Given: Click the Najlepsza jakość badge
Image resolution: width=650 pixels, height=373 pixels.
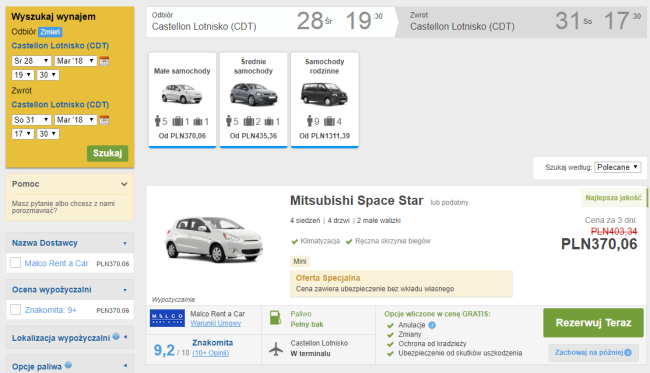Looking at the screenshot, I should point(613,198).
